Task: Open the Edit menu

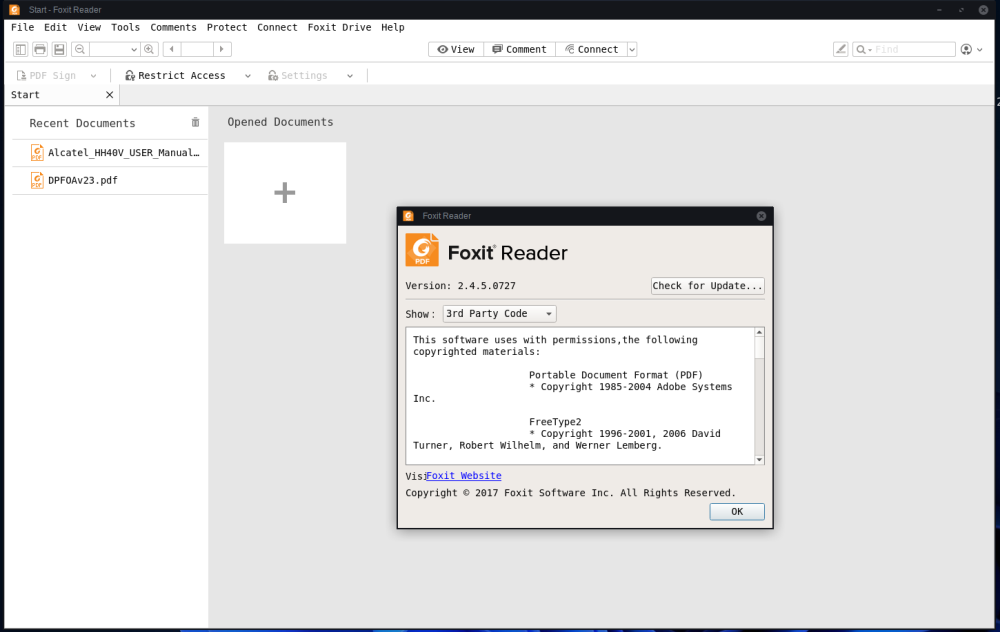Action: pos(55,27)
